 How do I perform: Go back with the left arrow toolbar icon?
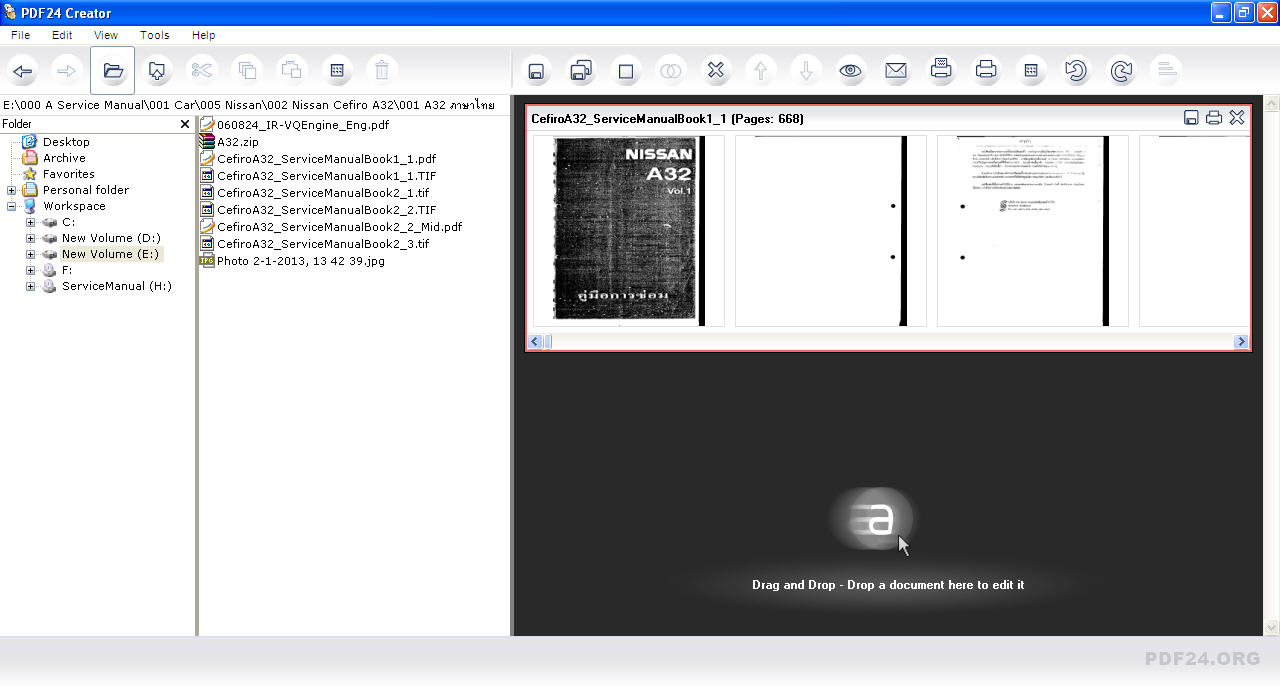[x=23, y=71]
